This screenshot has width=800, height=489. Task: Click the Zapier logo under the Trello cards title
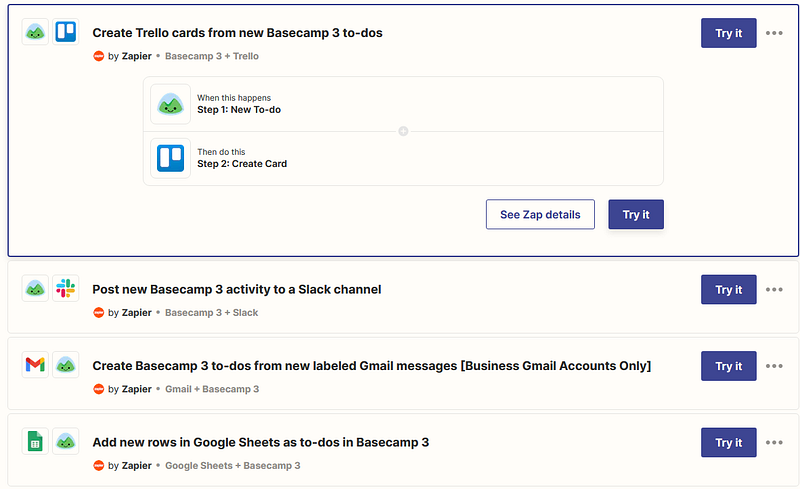(x=98, y=56)
